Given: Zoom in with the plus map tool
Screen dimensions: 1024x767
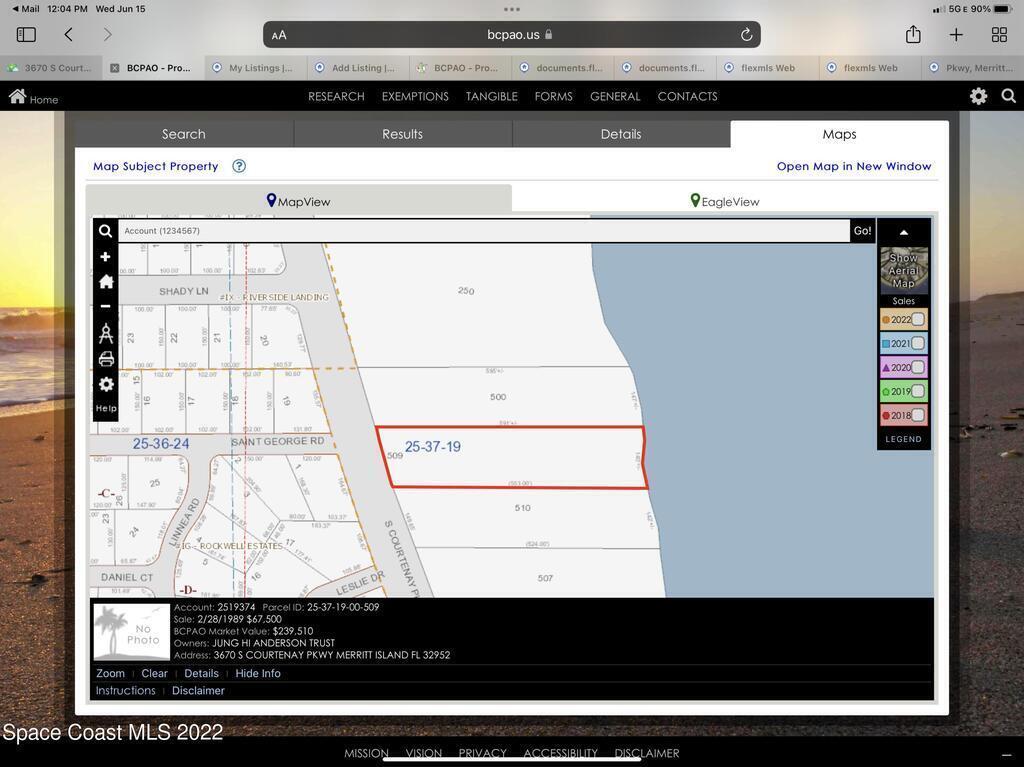Looking at the screenshot, I should tap(105, 257).
